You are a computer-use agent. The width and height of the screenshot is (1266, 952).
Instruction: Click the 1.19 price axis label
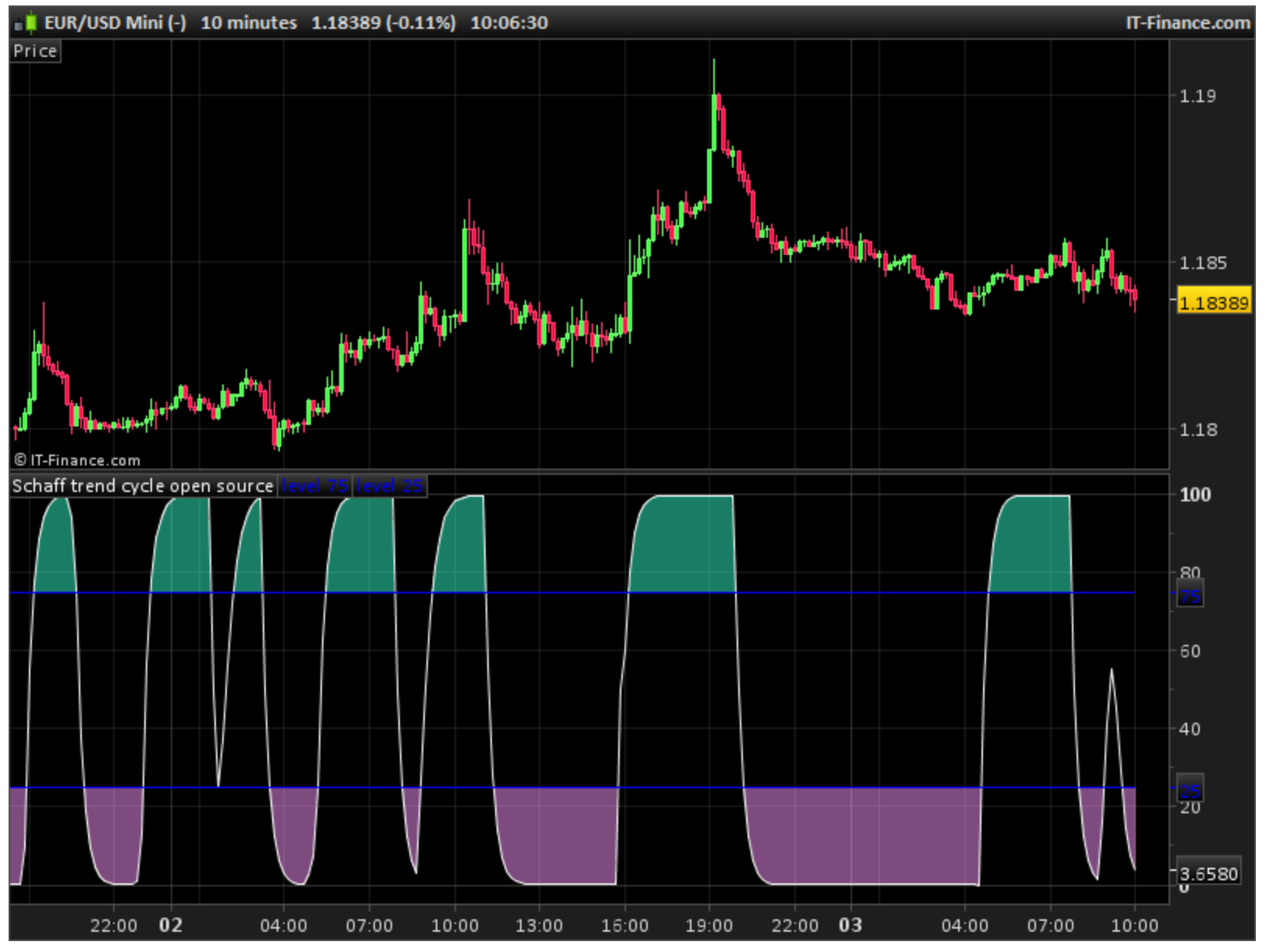tap(1197, 96)
